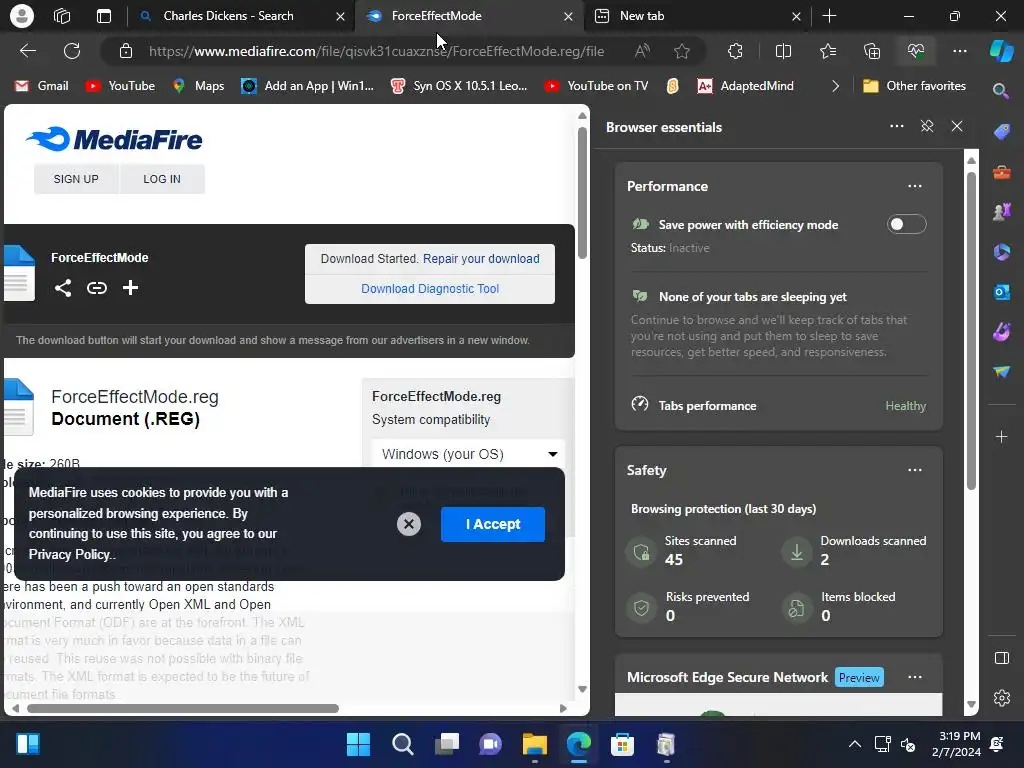Image resolution: width=1024 pixels, height=768 pixels.
Task: Launch the Copilot icon
Action: point(1001,51)
